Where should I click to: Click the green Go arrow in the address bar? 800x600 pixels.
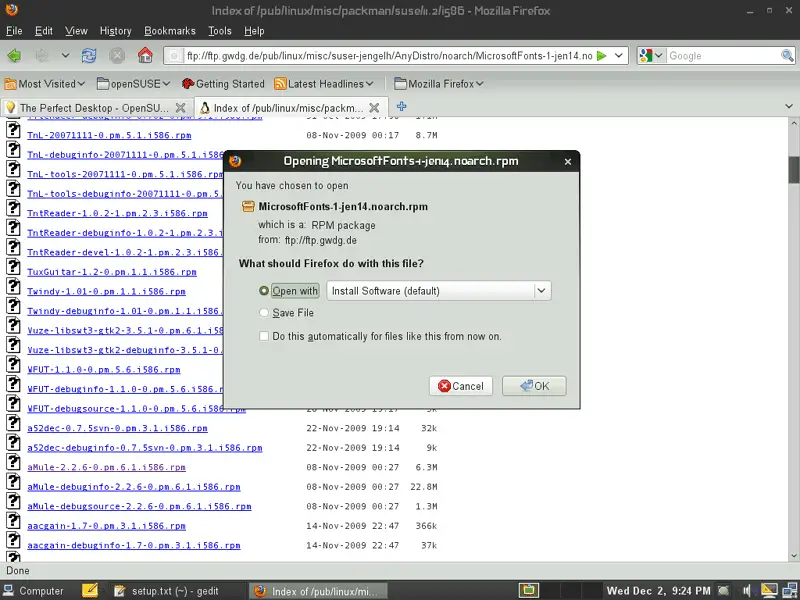602,56
